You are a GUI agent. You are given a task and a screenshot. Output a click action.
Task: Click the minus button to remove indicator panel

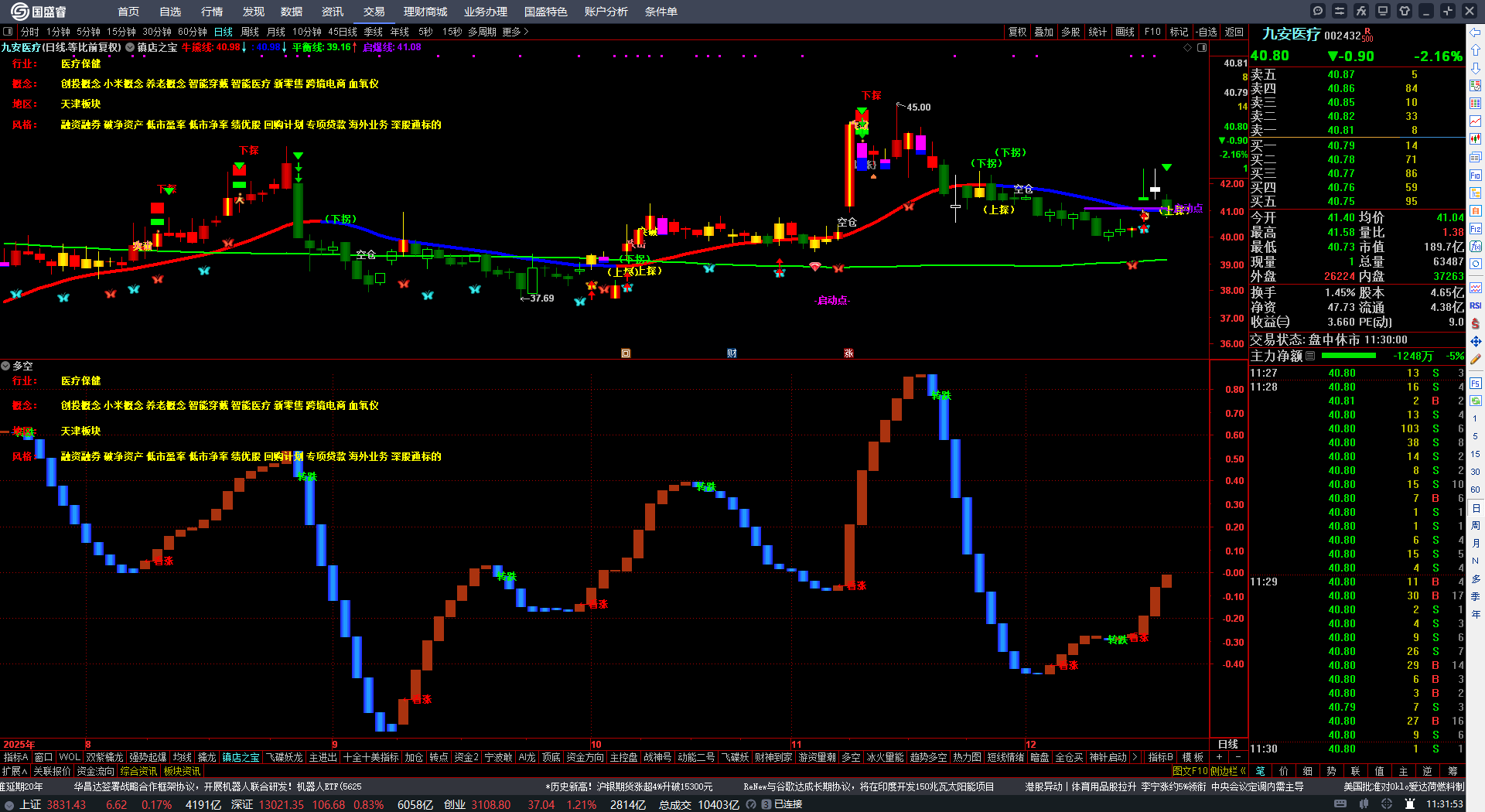click(x=1237, y=757)
